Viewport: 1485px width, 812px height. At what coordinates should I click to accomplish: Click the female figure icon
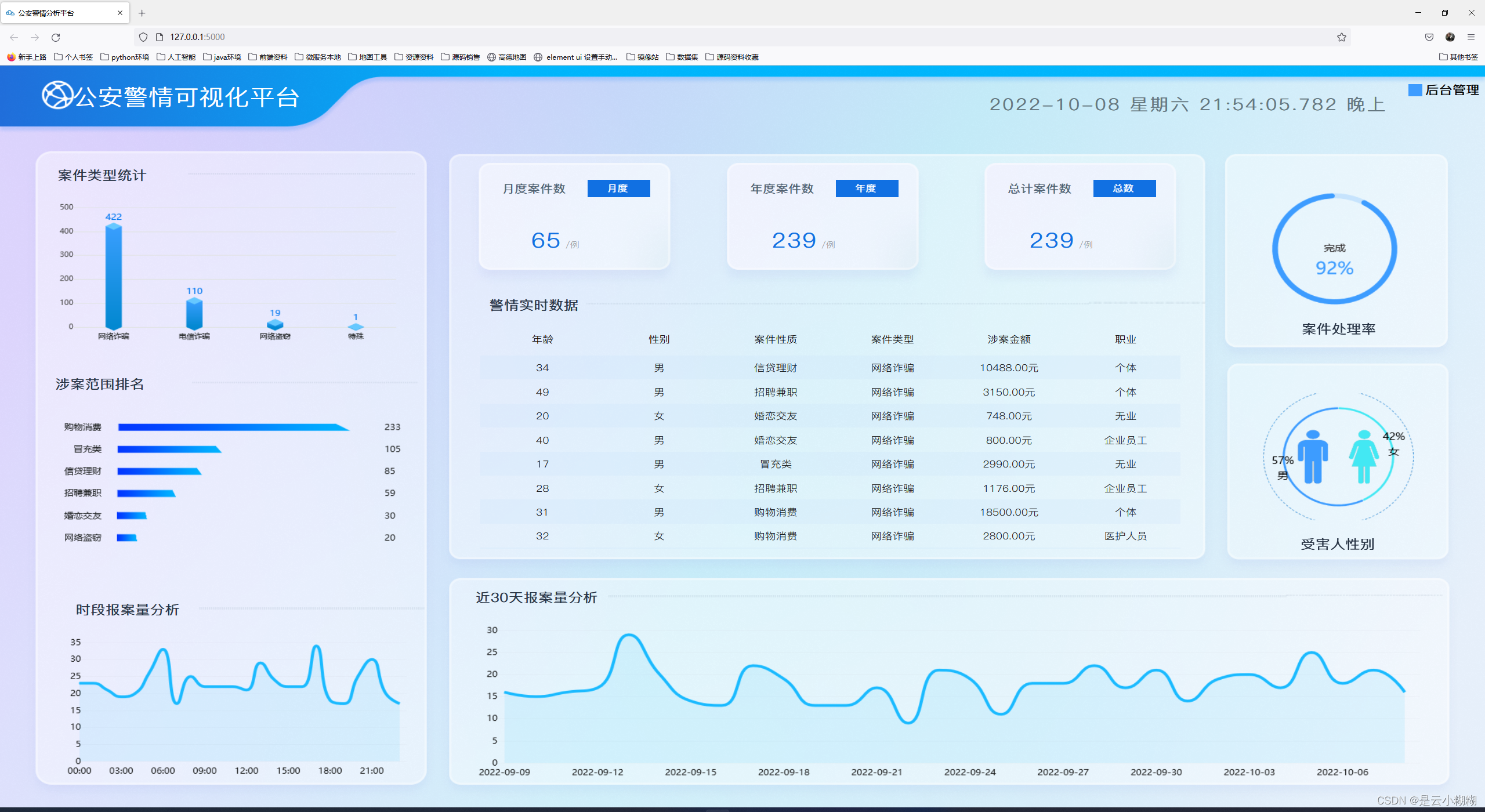tap(1364, 457)
